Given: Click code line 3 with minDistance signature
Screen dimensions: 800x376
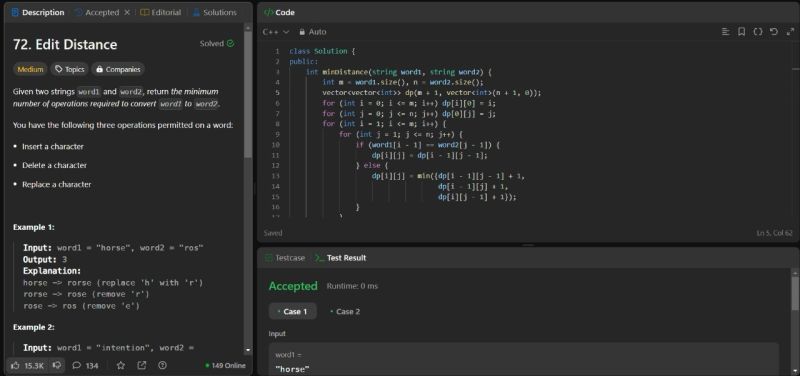Looking at the screenshot, I should tap(398, 72).
